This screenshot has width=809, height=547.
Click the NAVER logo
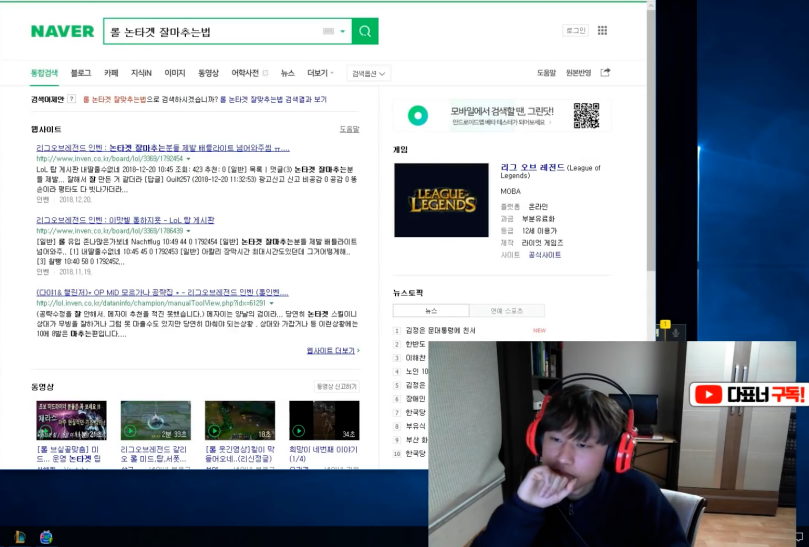(62, 31)
